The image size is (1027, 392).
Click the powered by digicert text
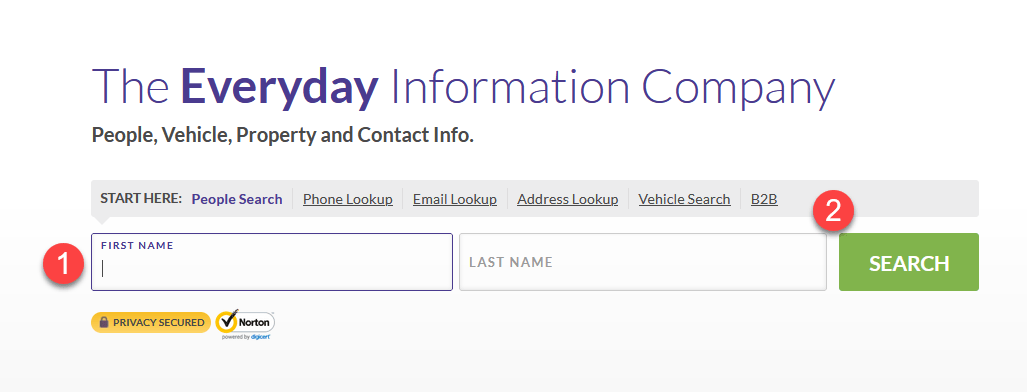tap(246, 336)
